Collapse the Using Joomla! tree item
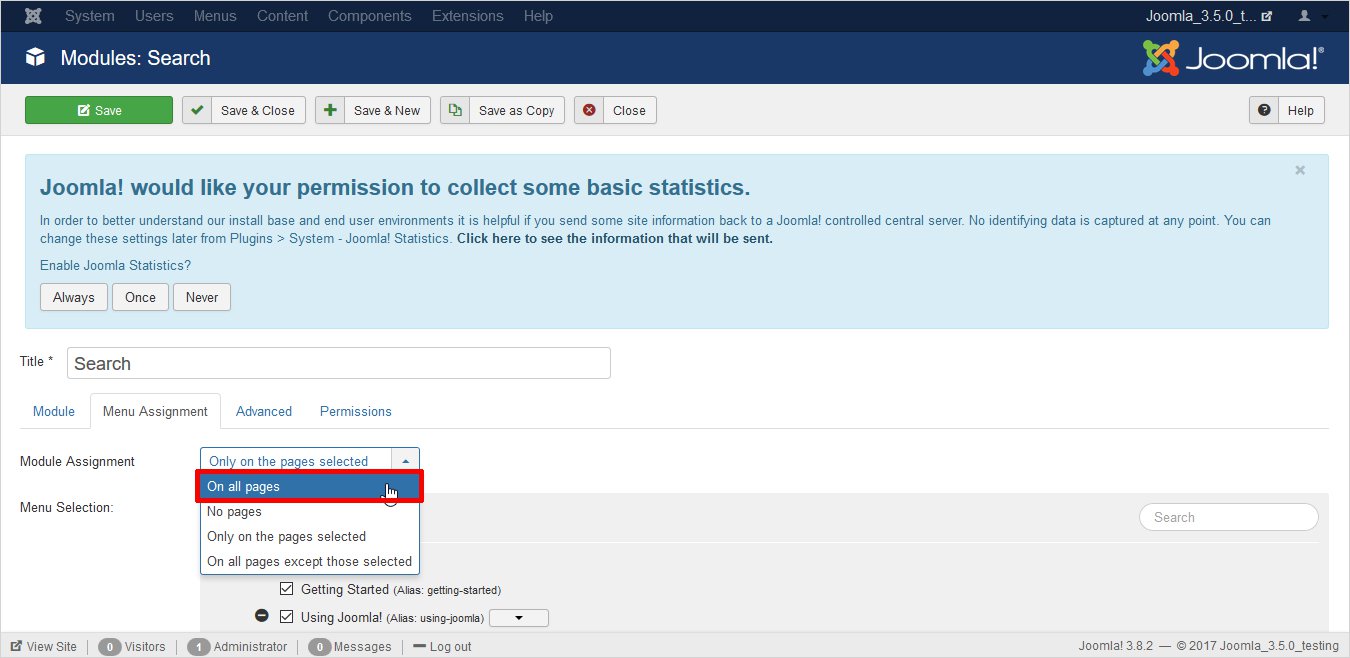The width and height of the screenshot is (1350, 658). (x=262, y=616)
